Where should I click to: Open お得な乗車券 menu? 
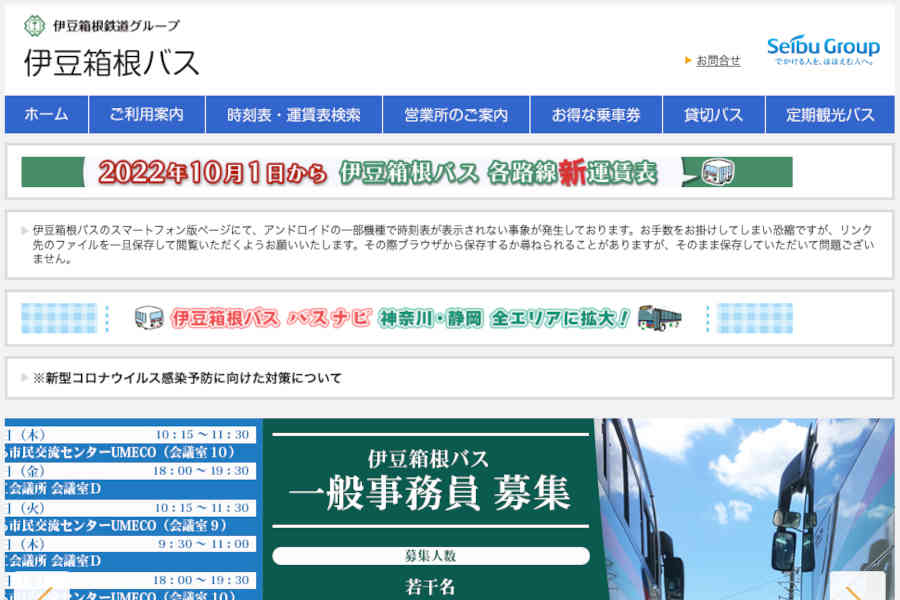click(x=596, y=115)
